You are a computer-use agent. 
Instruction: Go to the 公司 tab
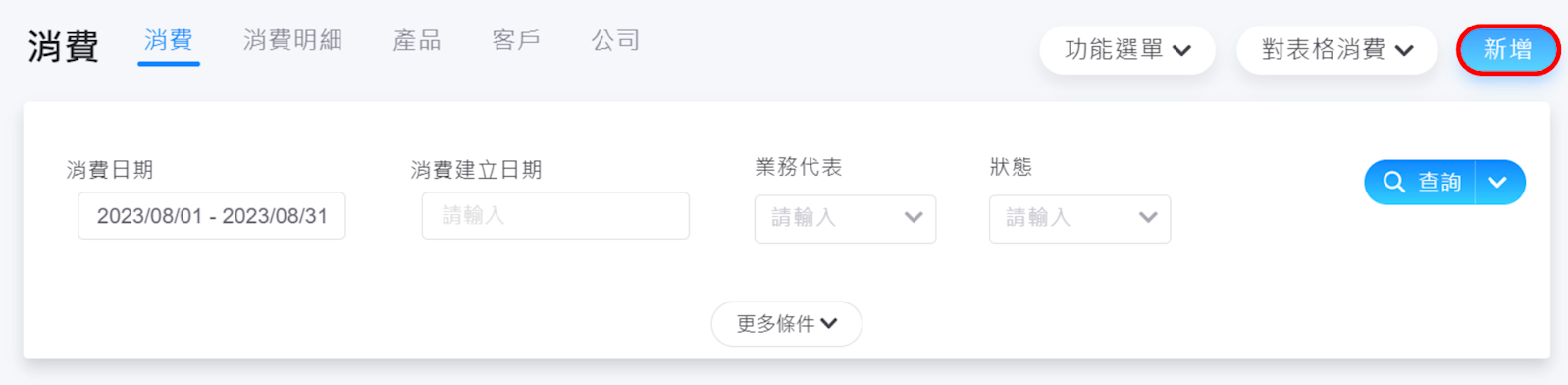[615, 40]
